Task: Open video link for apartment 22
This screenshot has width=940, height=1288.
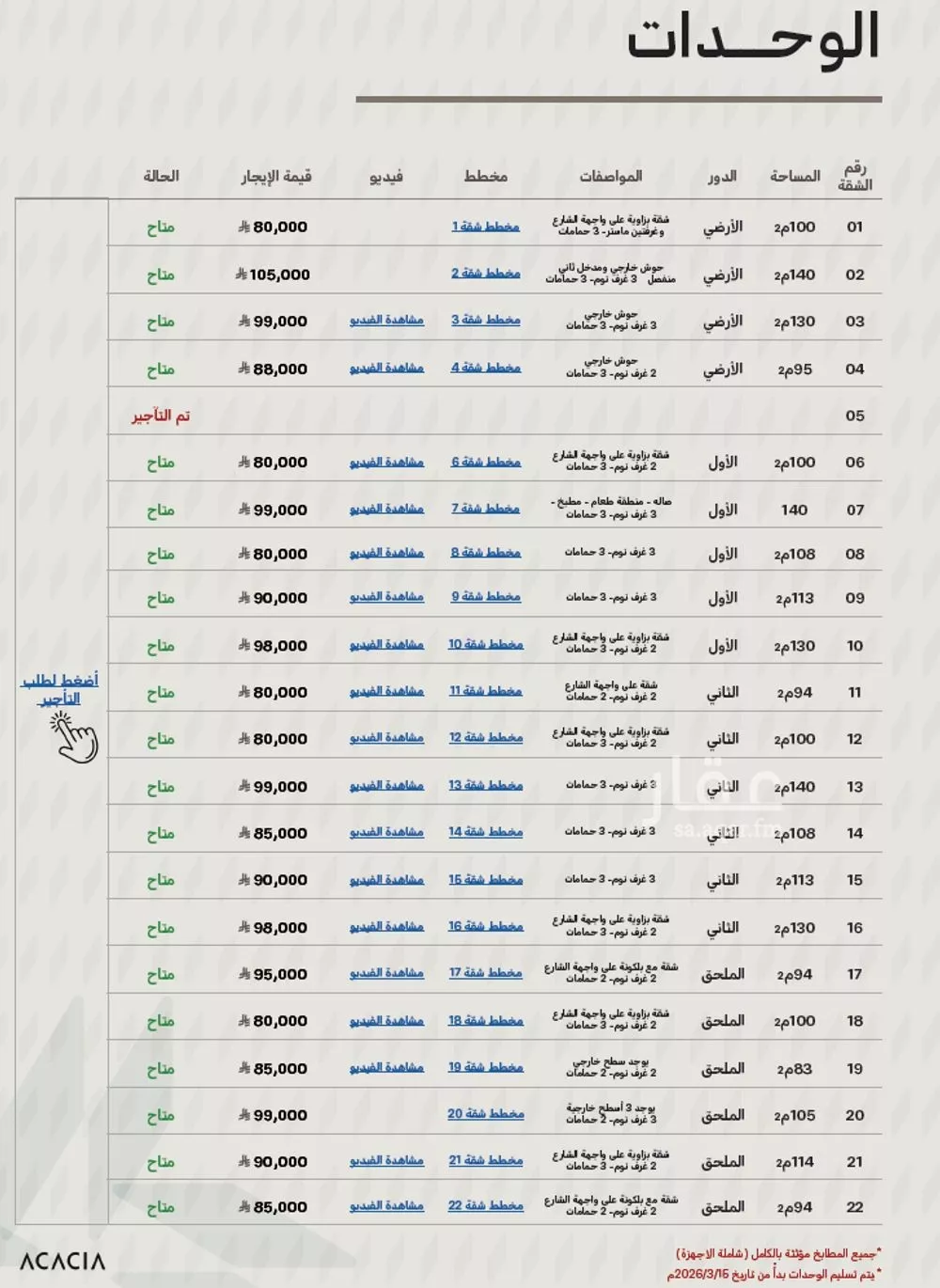Action: point(386,1206)
